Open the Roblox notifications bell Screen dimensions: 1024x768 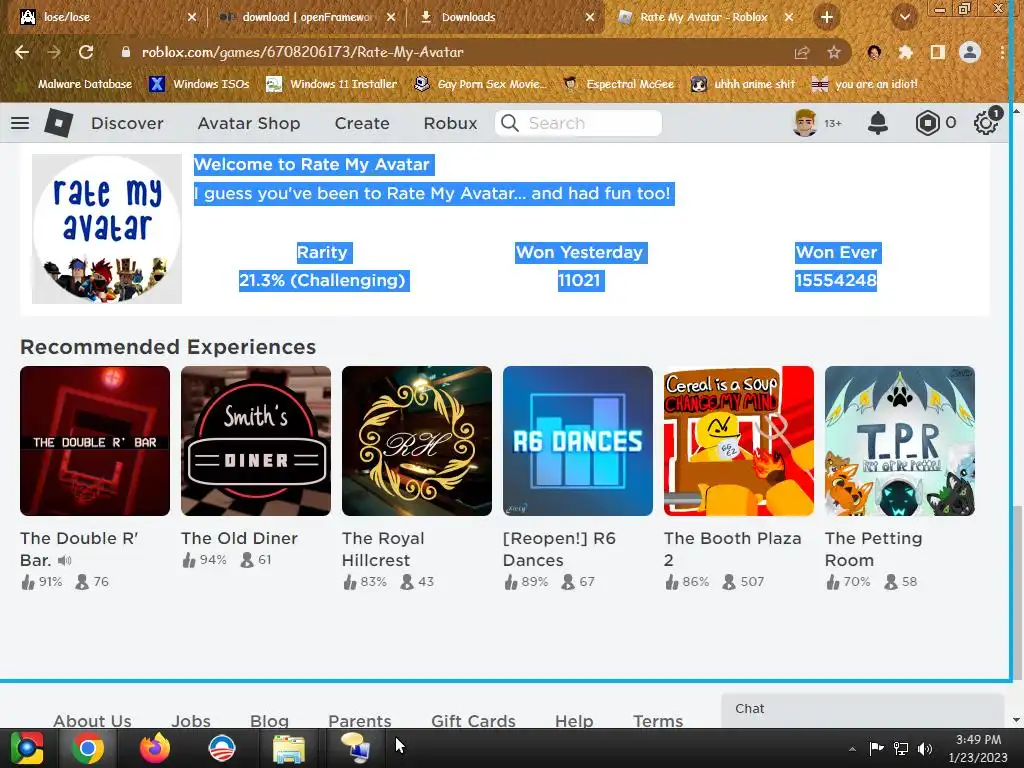click(878, 123)
